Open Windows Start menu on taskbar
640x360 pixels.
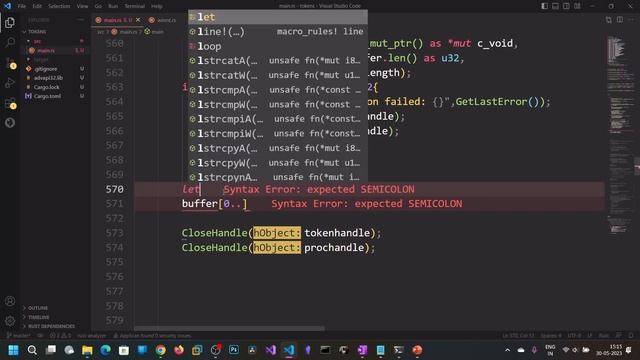coord(13,350)
